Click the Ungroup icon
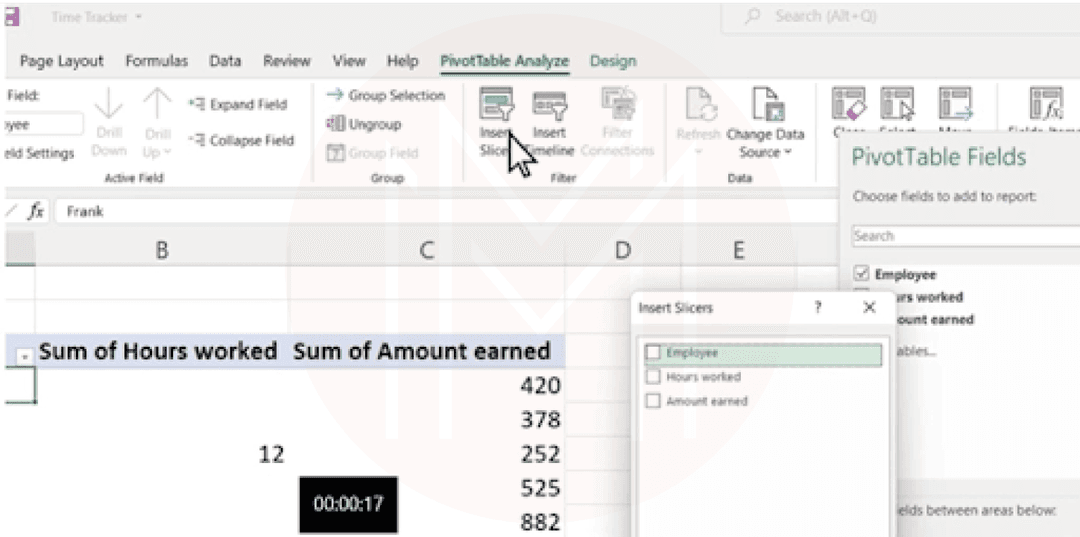The width and height of the screenshot is (1080, 537). point(336,125)
